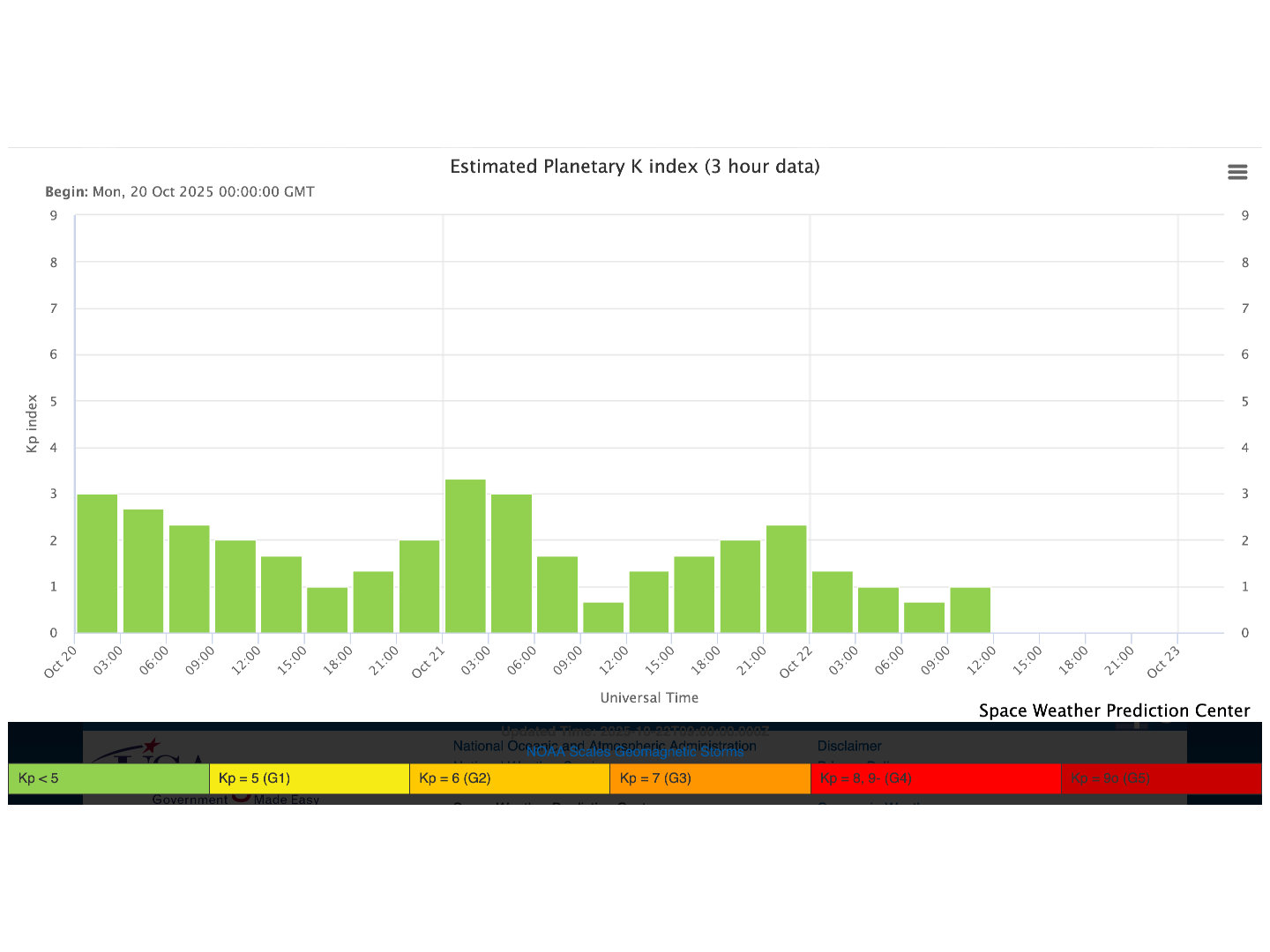Click the first bar starting at Oct 20

click(97, 563)
